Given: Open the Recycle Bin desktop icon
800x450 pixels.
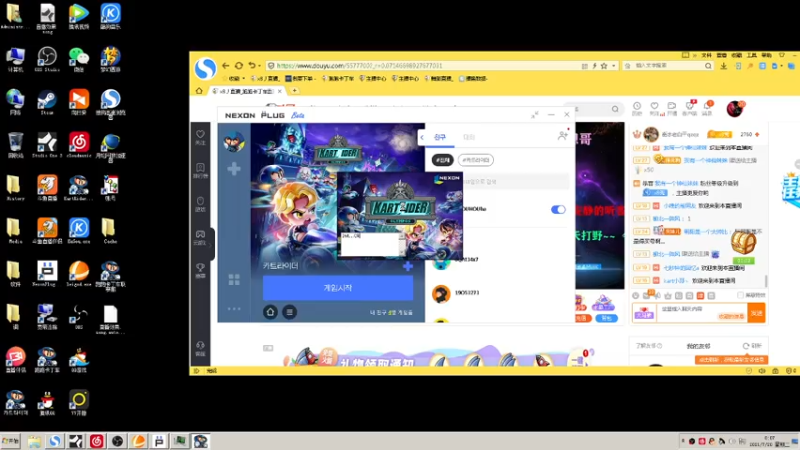Looking at the screenshot, I should click(15, 145).
